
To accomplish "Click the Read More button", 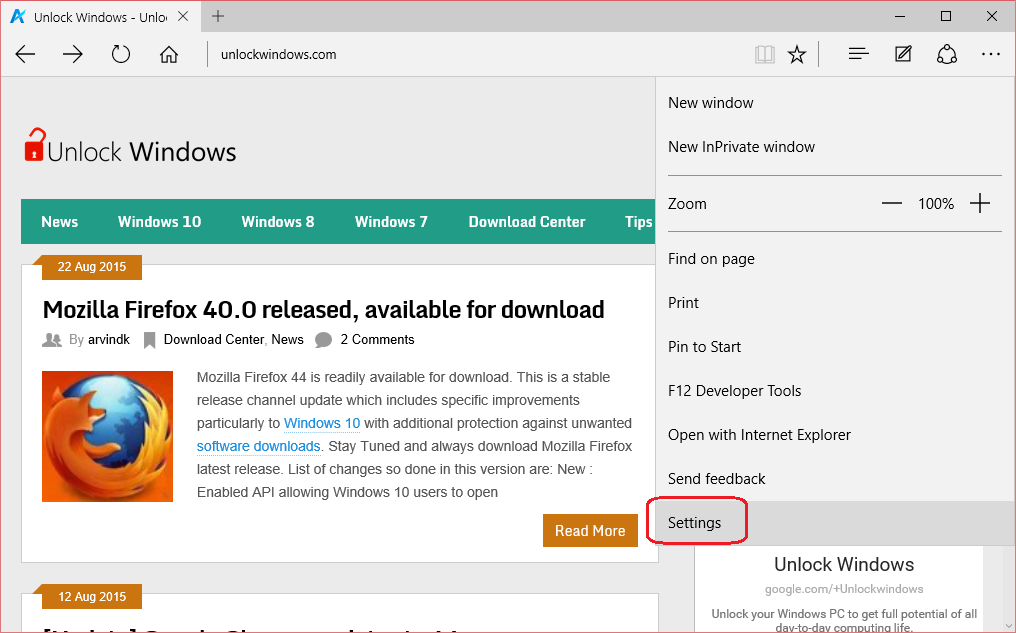I will [x=590, y=531].
